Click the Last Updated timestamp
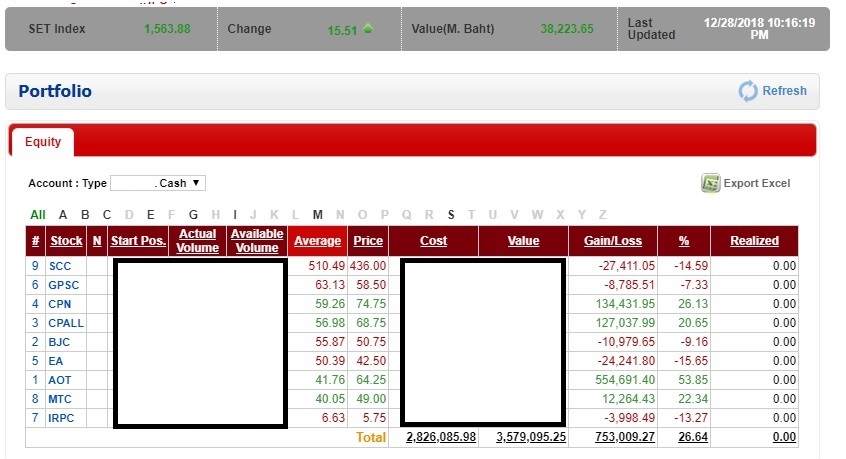Viewport: 846px width, 459px height. pos(759,29)
